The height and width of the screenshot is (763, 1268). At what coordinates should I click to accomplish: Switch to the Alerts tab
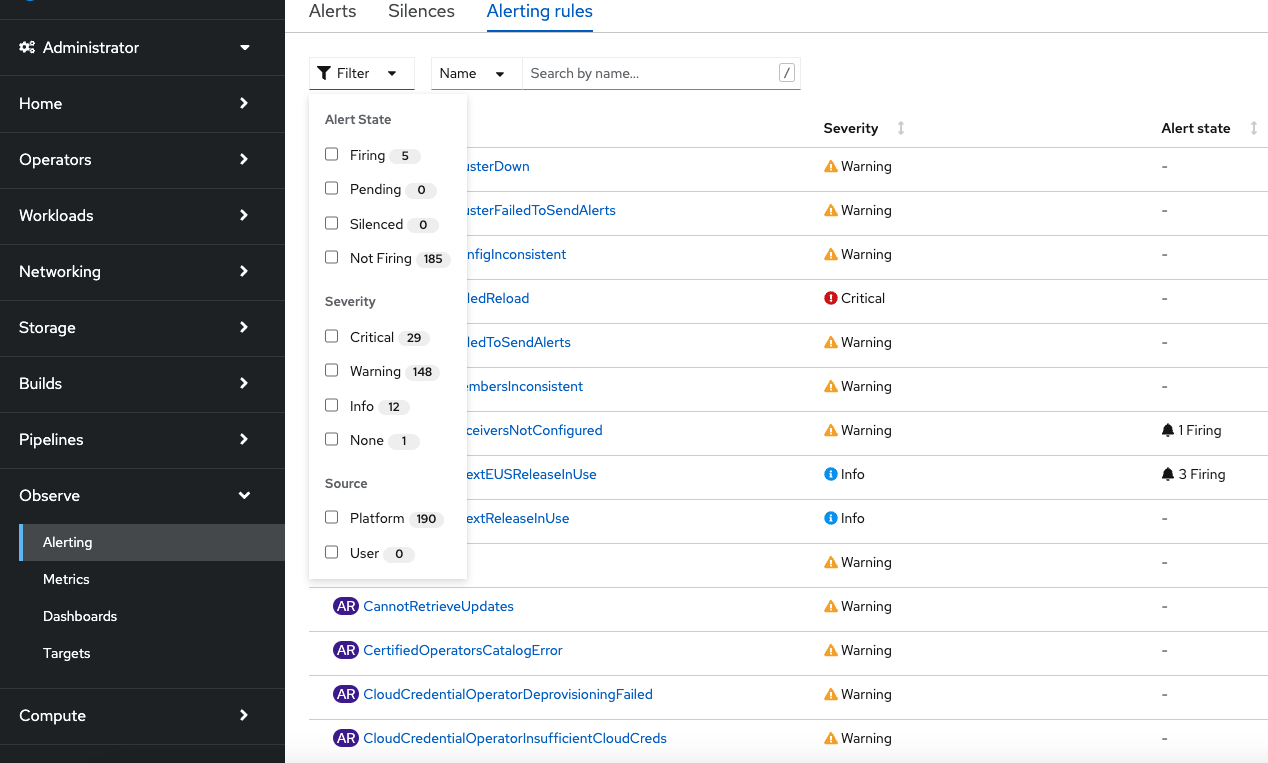click(x=332, y=11)
